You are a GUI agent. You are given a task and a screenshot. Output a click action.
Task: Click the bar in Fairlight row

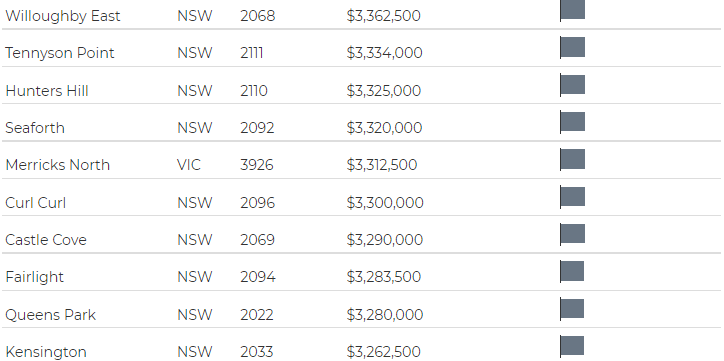[572, 271]
